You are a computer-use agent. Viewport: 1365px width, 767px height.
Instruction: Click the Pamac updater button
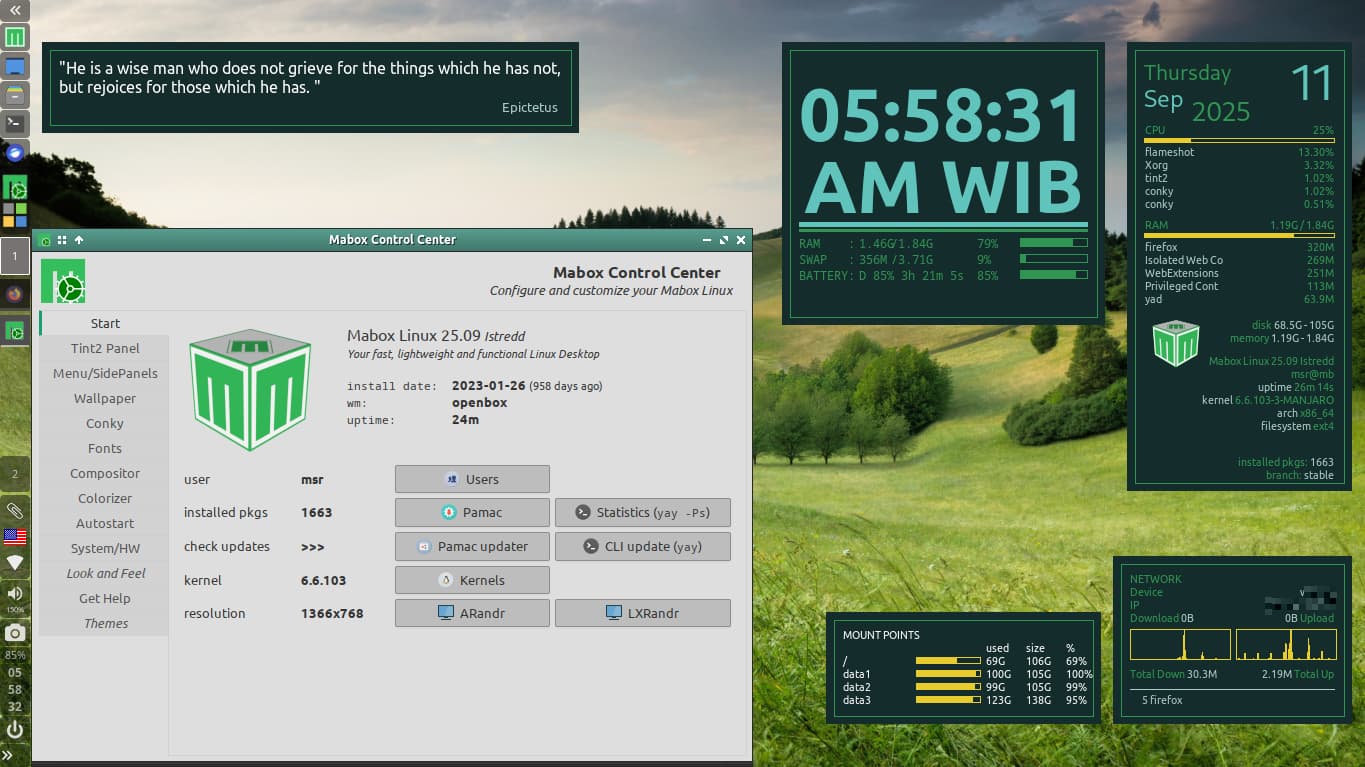[x=472, y=547]
